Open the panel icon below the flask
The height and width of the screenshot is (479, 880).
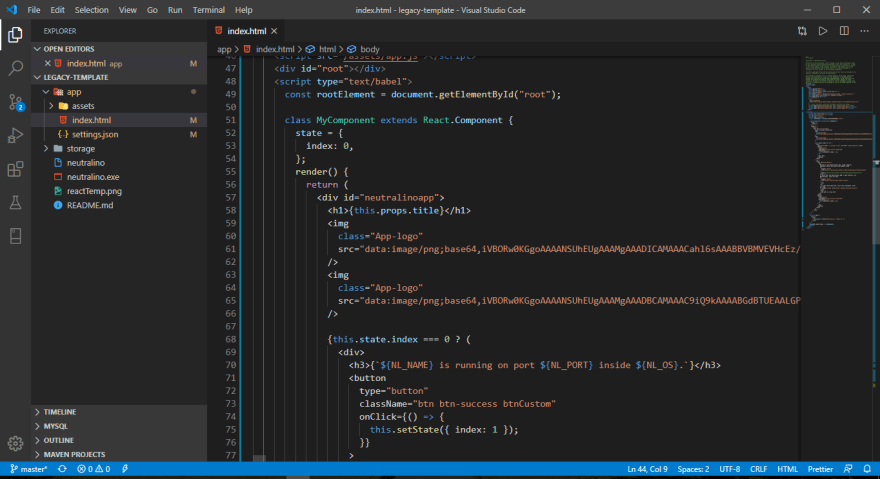(x=15, y=236)
